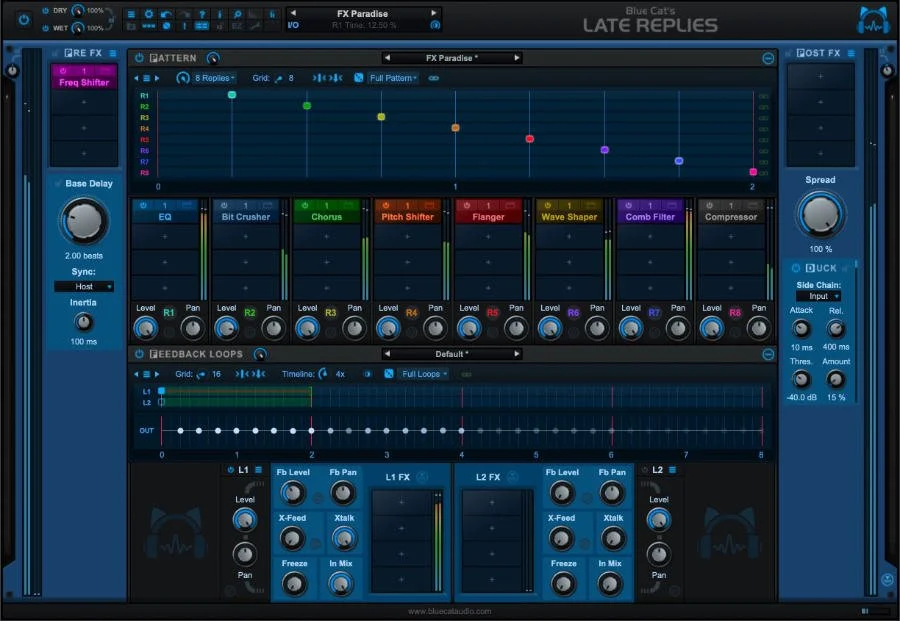Open the Side Chain Input dropdown
Screen dimensions: 900x621
tap(818, 296)
